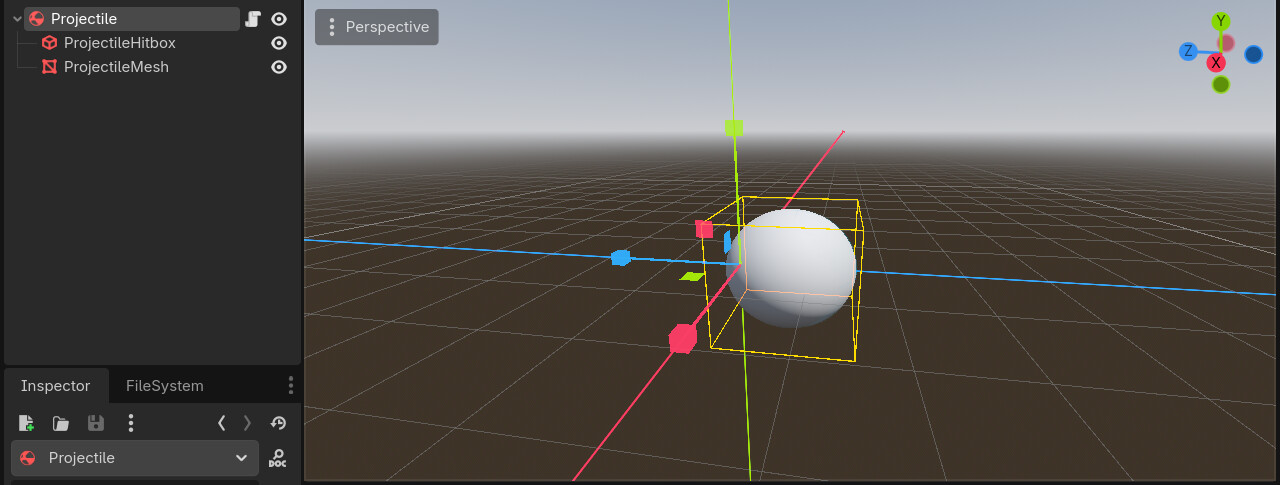The image size is (1280, 485).
Task: Open documentation with the DOC icon
Action: click(x=278, y=458)
